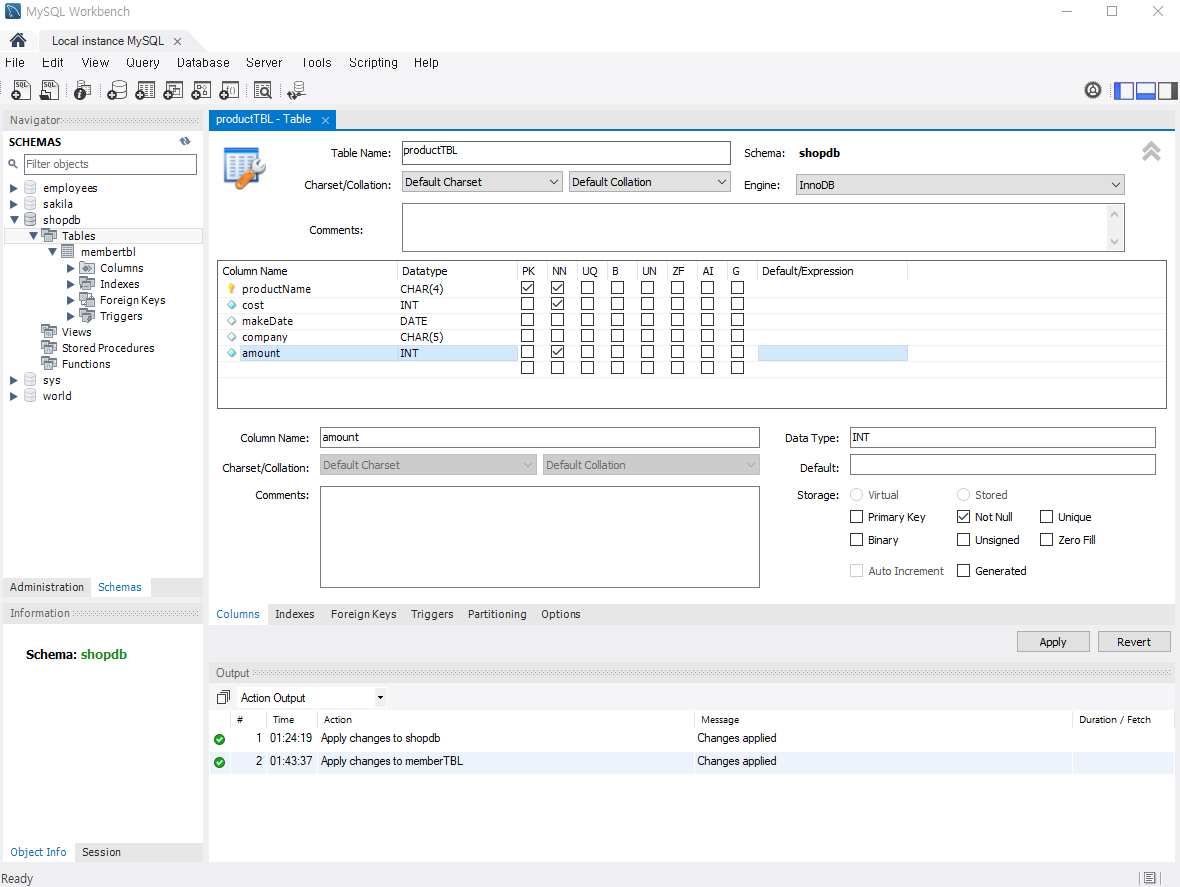Switch to the Partitioning tab
The width and height of the screenshot is (1180, 887).
(497, 615)
